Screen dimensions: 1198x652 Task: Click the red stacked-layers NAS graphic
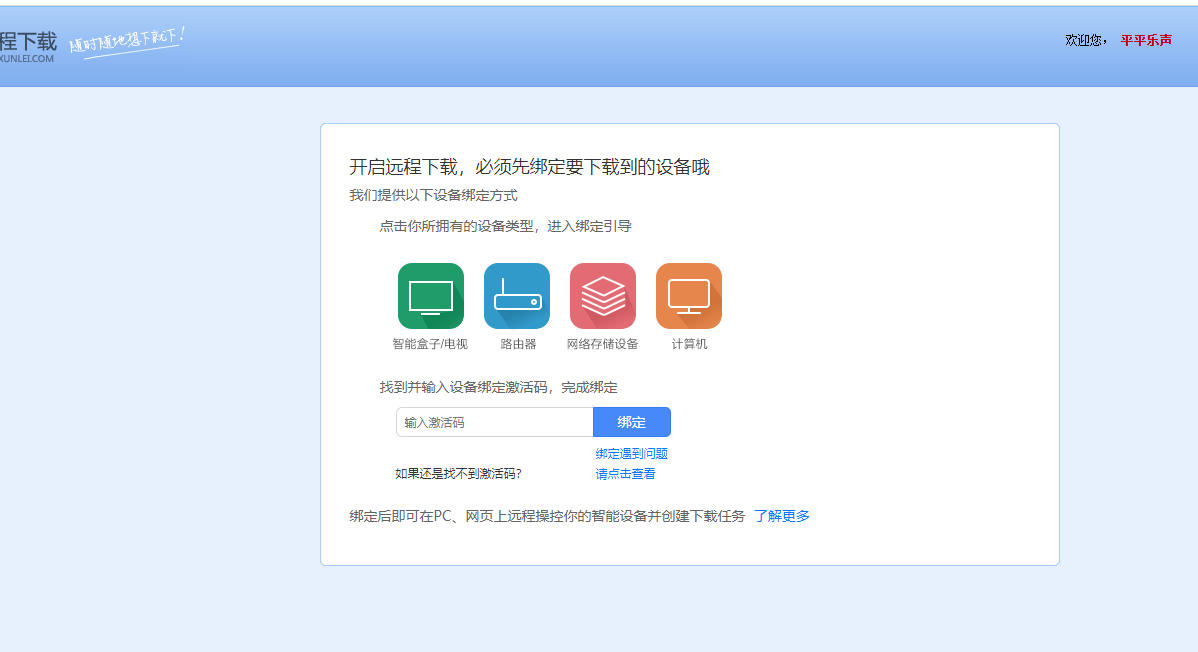point(602,296)
